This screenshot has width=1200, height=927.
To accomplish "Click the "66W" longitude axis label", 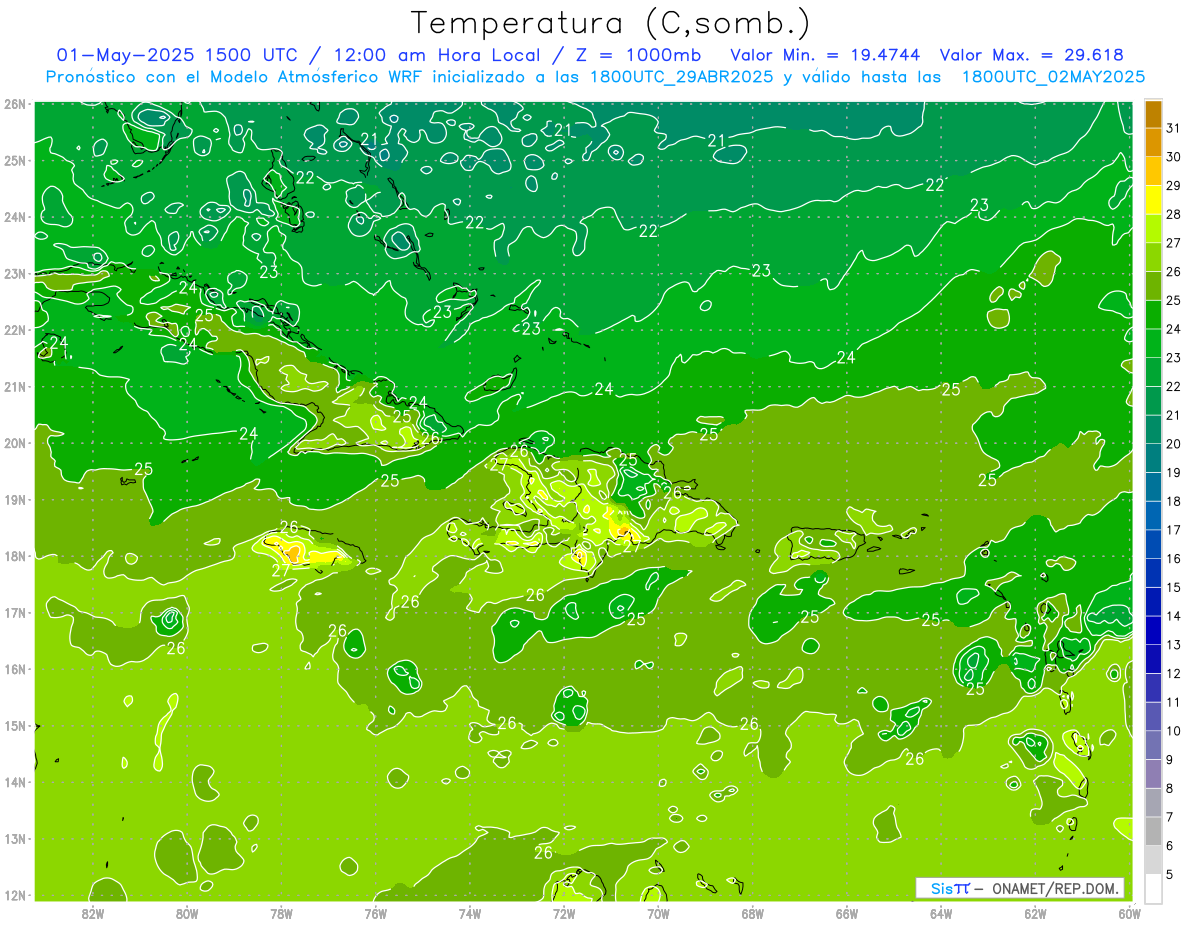I will coord(847,913).
